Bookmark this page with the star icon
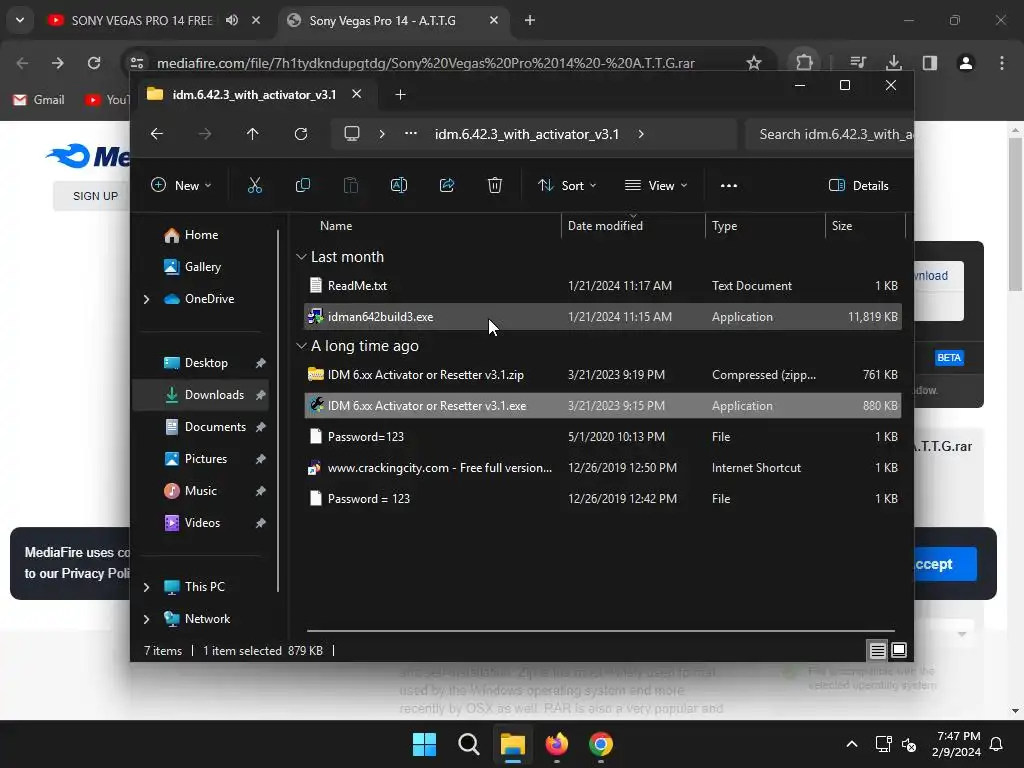 (x=754, y=63)
